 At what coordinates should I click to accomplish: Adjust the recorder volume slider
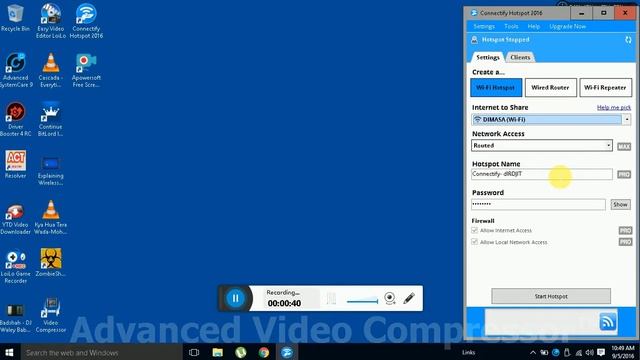point(362,301)
